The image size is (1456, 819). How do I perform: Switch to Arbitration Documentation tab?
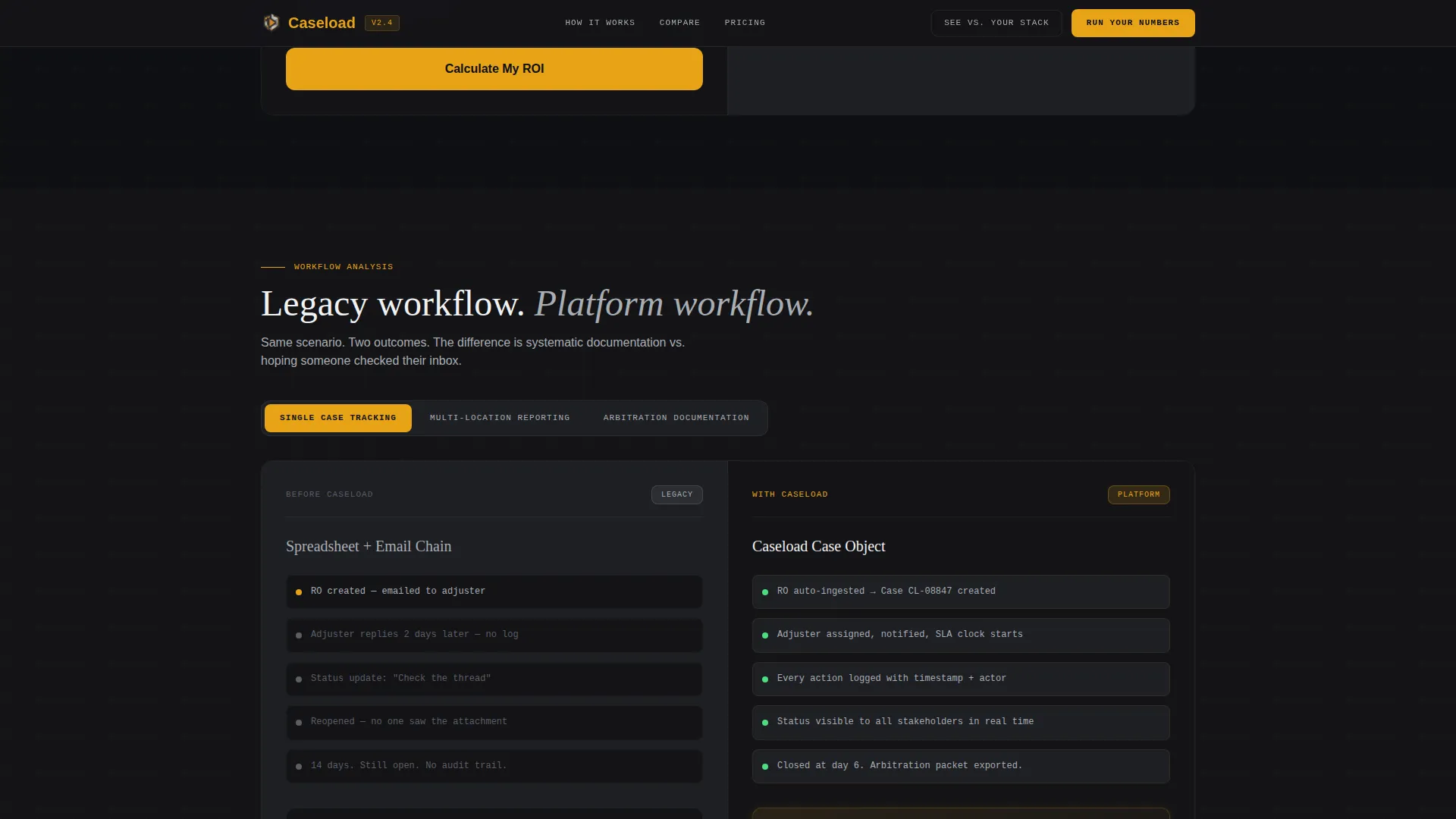[x=676, y=418]
